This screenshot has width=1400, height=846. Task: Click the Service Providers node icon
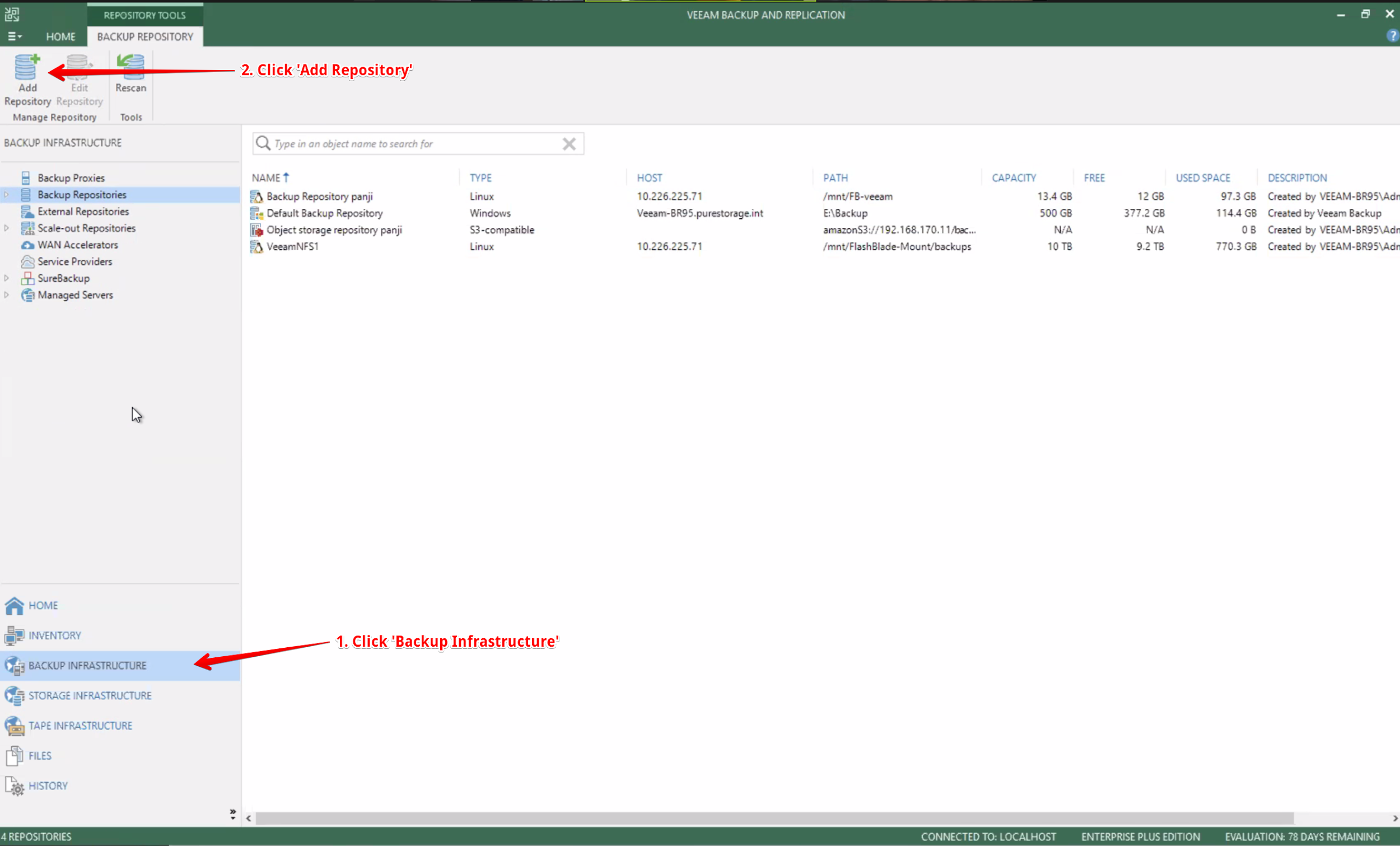pos(27,261)
